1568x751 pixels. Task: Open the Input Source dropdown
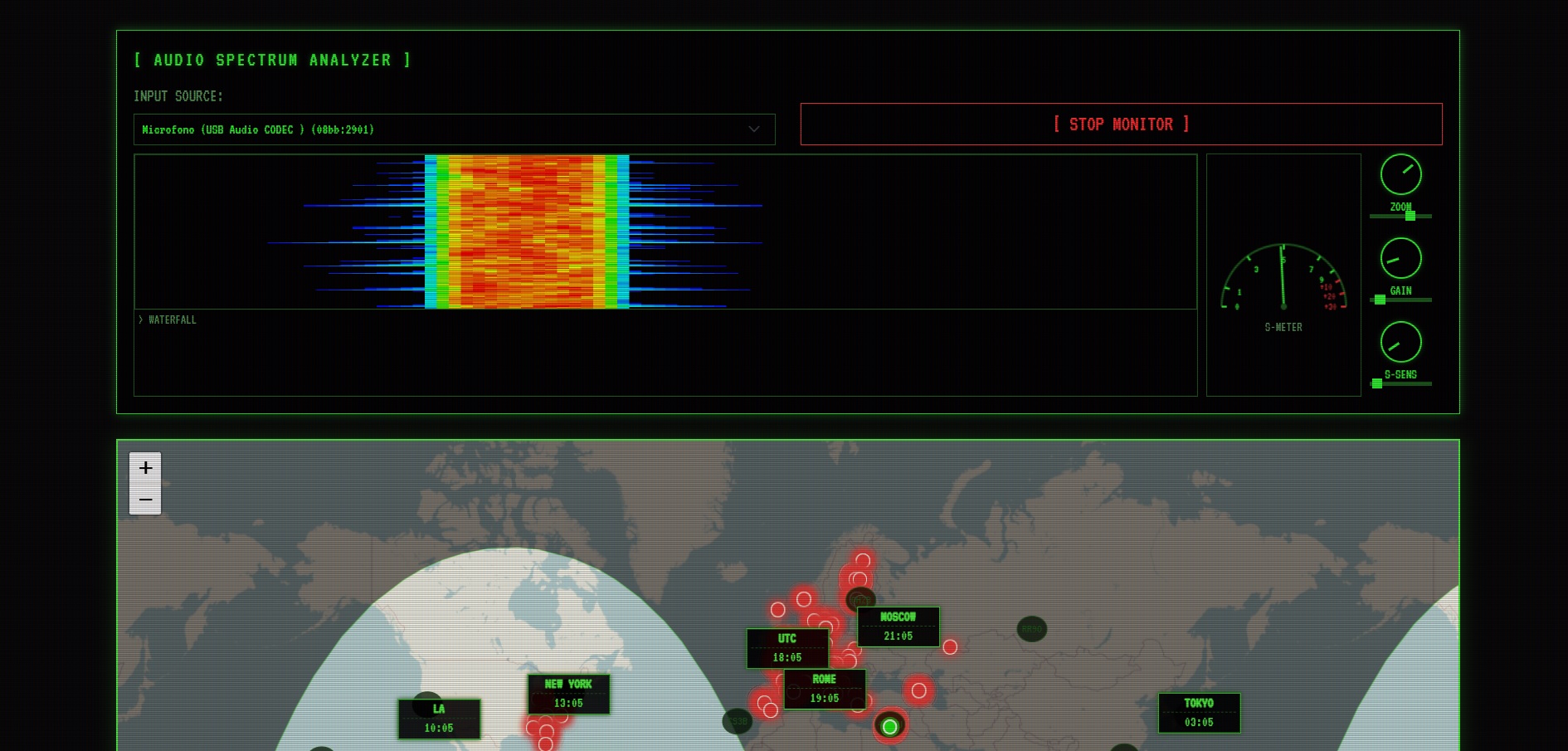(x=454, y=129)
